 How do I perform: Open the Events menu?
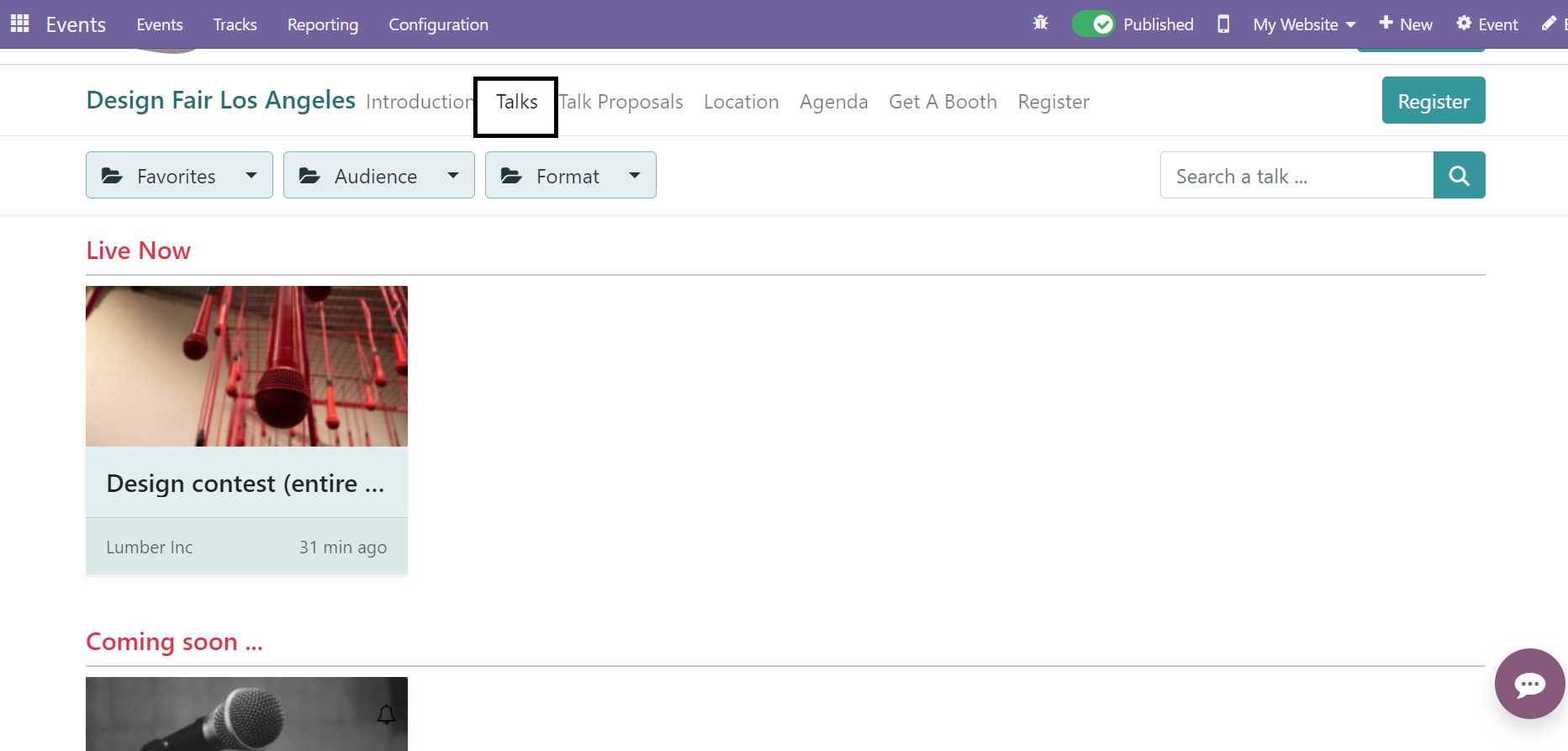click(160, 24)
